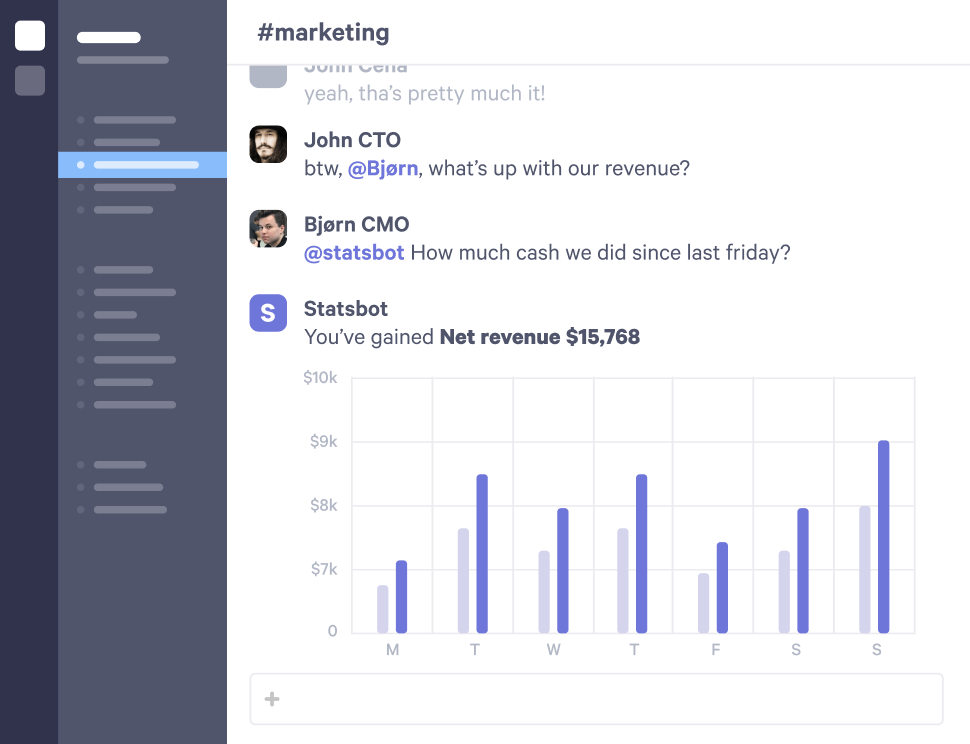Viewport: 970px width, 744px height.
Task: Select the highlighted channel in sidebar
Action: tap(143, 165)
